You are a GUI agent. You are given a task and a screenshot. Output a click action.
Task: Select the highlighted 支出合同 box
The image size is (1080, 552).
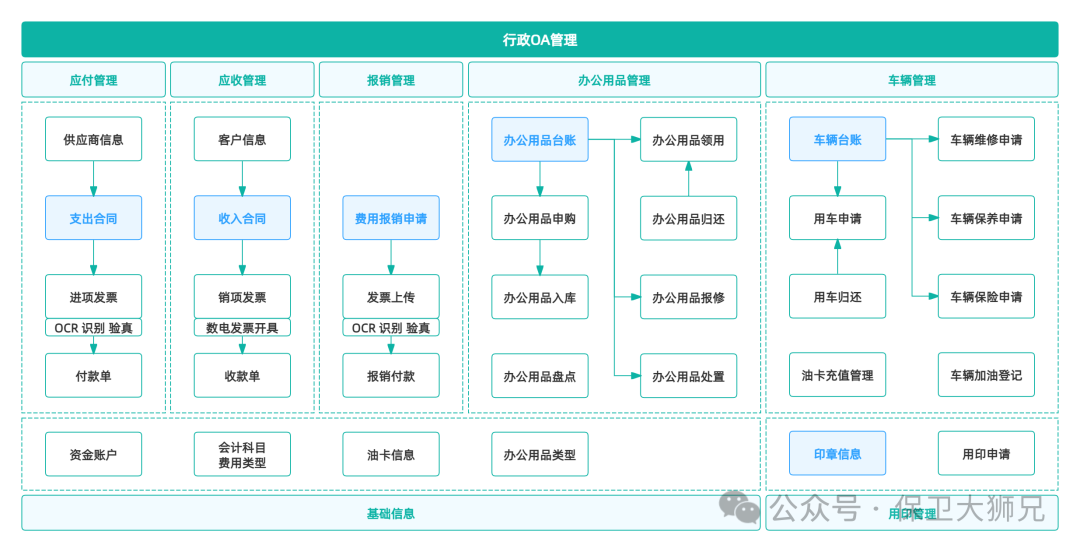pos(93,218)
